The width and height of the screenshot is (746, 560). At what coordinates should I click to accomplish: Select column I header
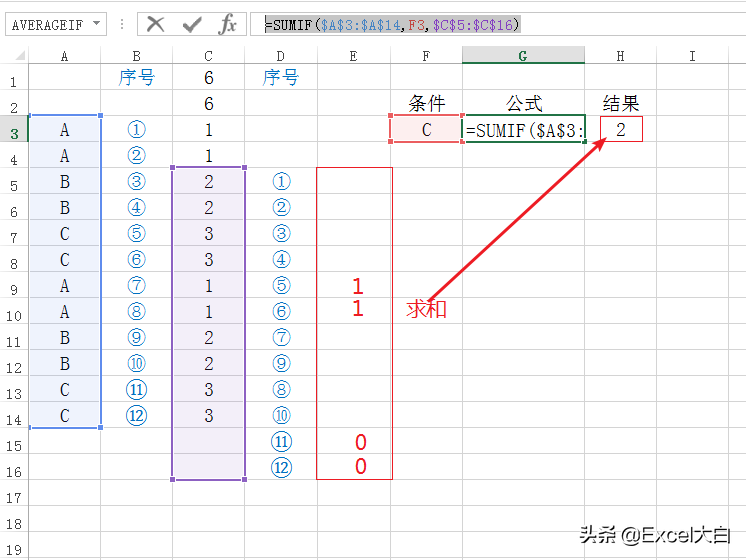click(x=692, y=56)
